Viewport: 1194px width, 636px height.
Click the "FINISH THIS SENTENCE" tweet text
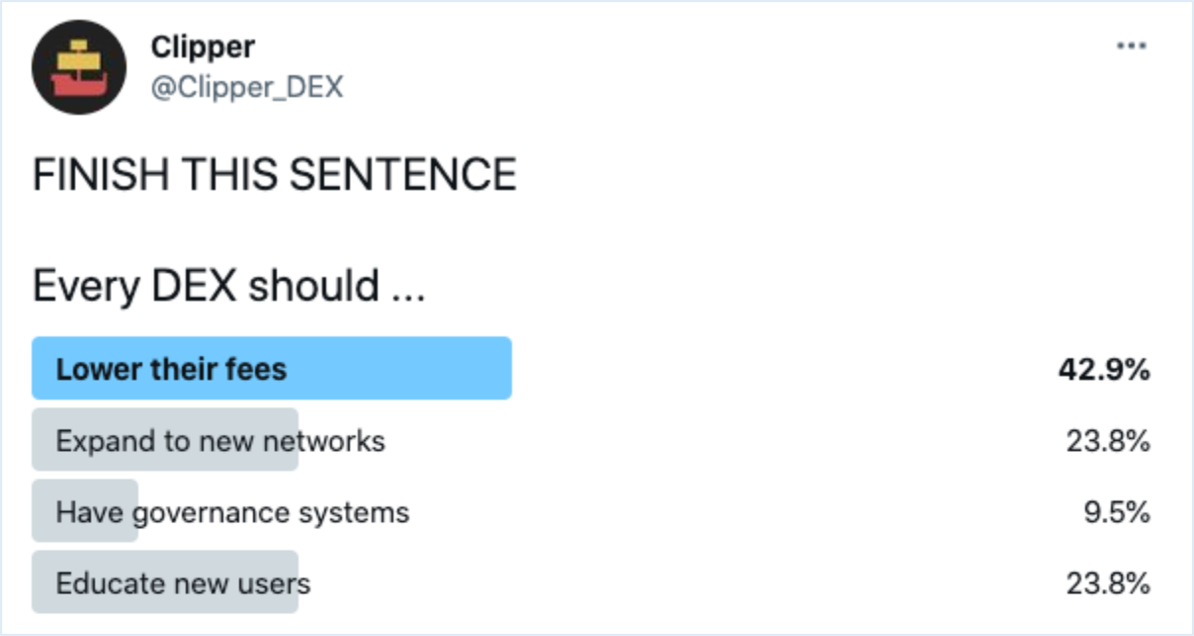[275, 174]
